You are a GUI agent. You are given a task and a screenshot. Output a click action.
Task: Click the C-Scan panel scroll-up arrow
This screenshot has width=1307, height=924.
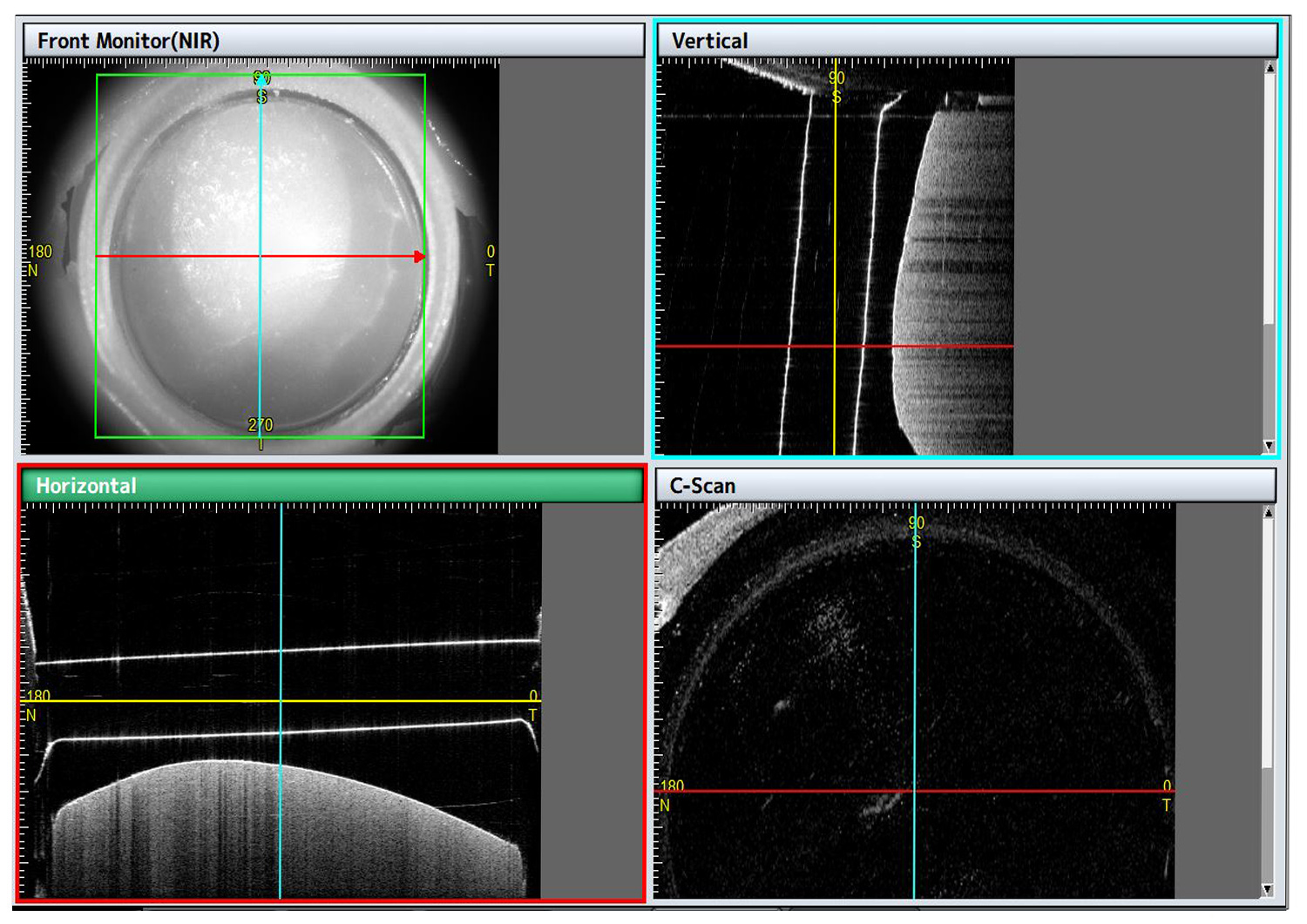point(1269,512)
